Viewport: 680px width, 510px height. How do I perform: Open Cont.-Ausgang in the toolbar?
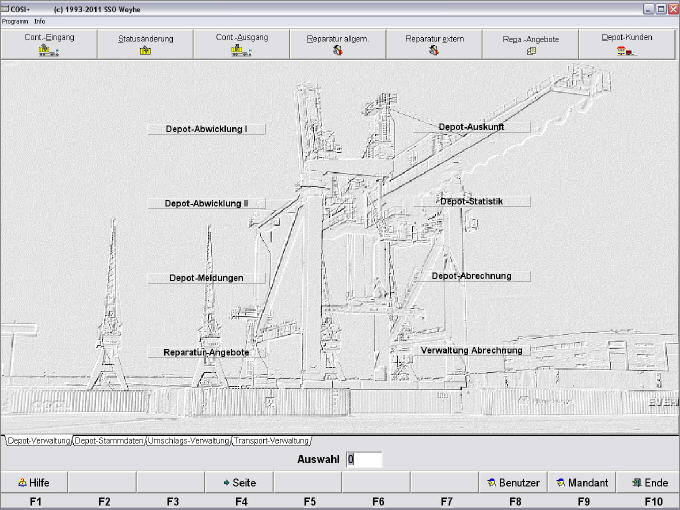(241, 44)
